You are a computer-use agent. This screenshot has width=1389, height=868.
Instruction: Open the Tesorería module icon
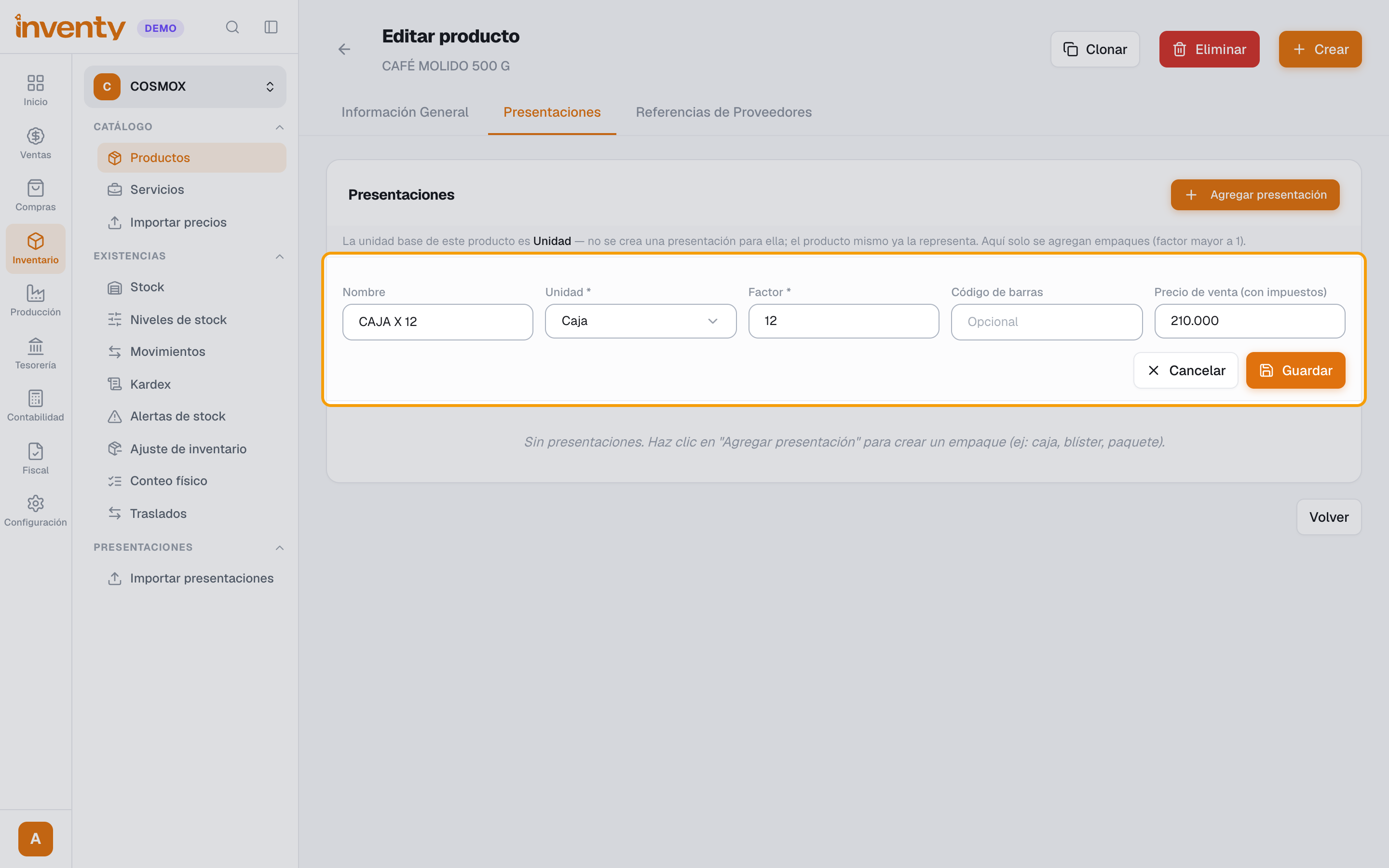pyautogui.click(x=36, y=353)
